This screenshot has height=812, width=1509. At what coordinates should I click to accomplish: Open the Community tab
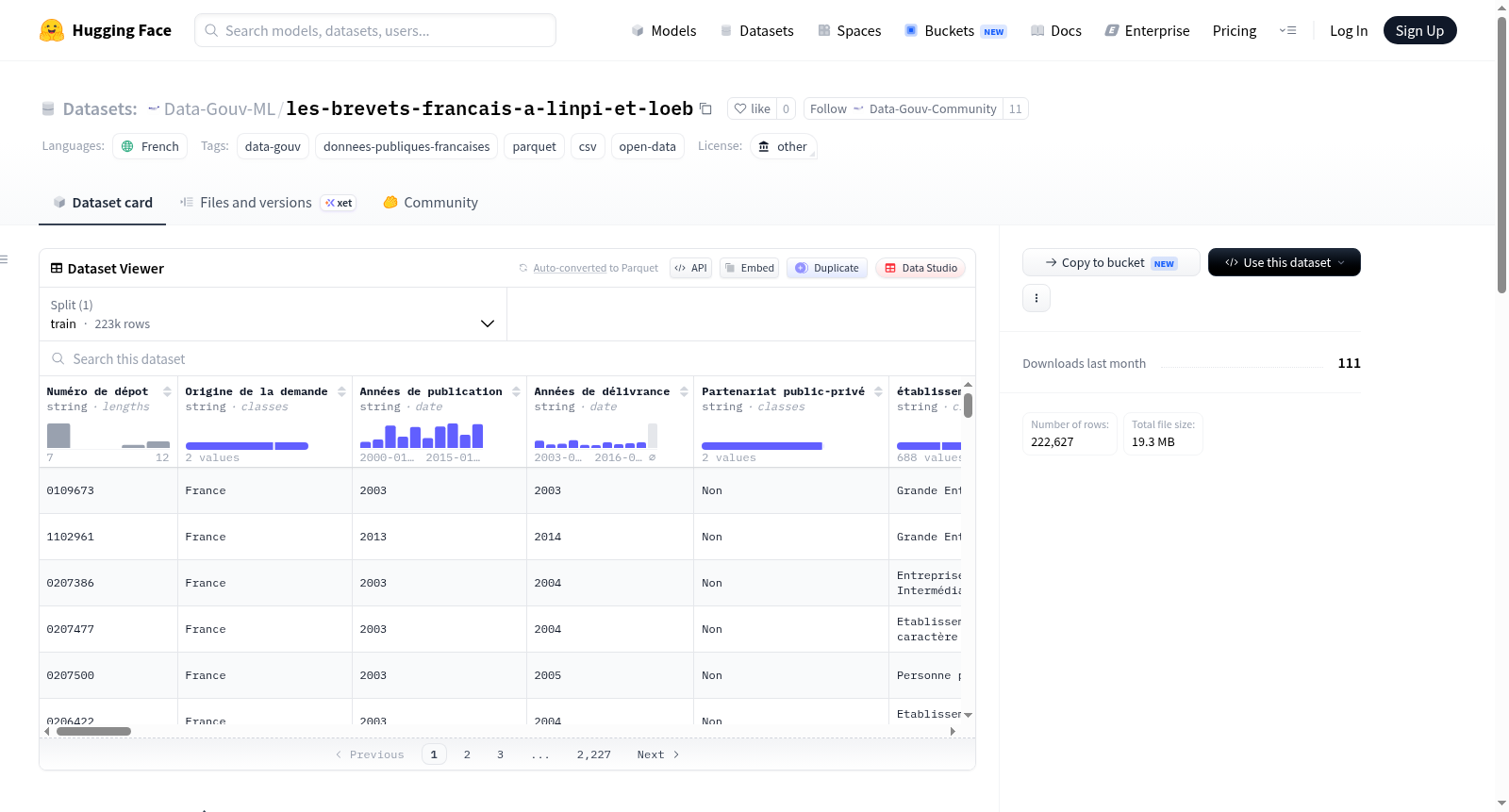tap(430, 203)
